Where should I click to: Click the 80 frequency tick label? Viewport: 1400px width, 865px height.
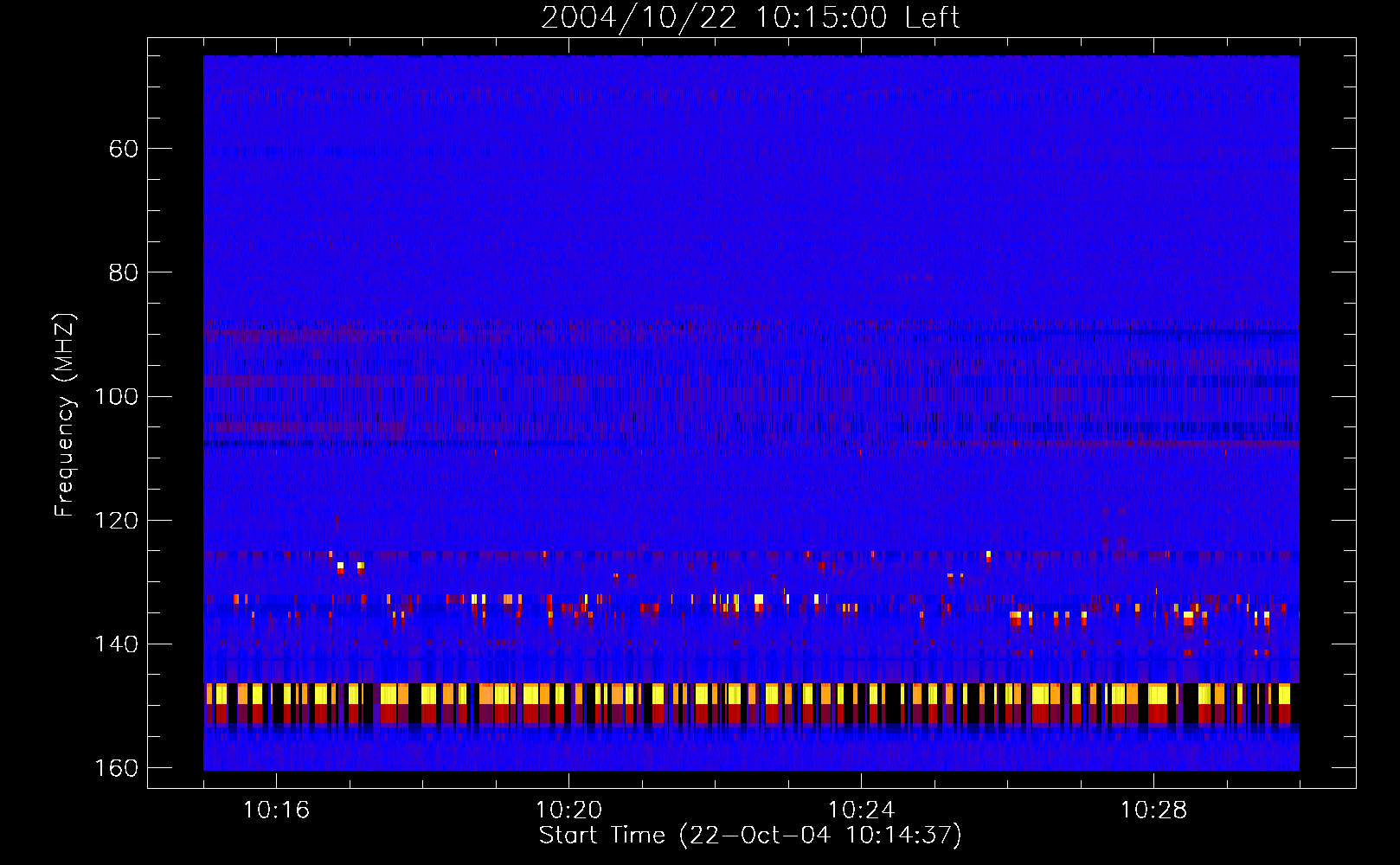click(x=123, y=272)
